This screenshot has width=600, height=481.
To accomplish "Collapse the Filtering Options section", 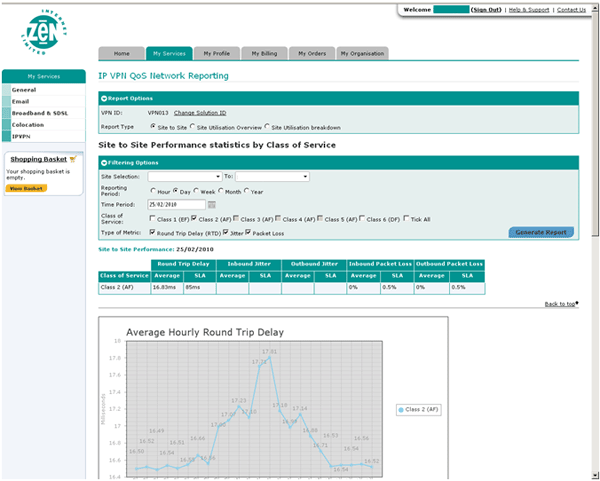I will coord(104,163).
